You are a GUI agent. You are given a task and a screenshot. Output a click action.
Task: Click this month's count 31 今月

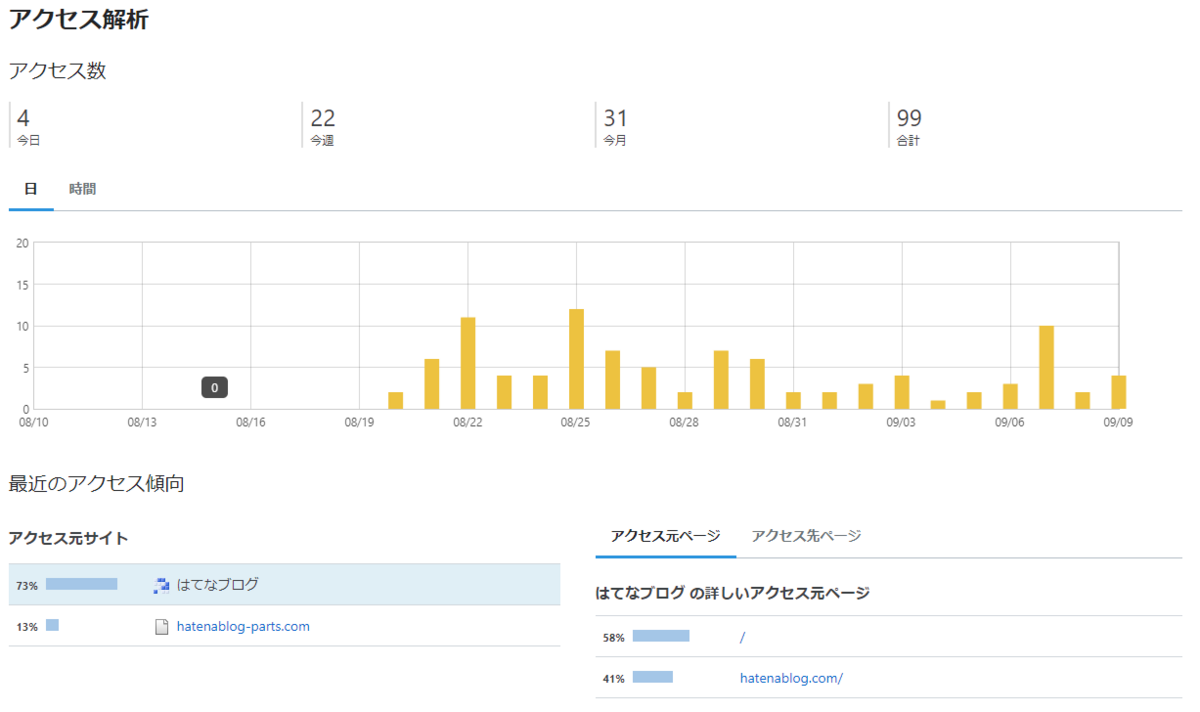point(615,127)
